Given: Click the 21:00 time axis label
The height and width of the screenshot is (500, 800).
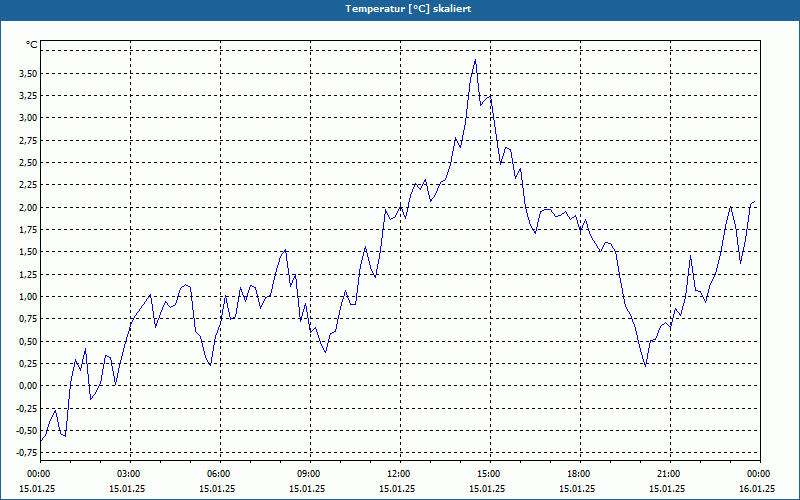Looking at the screenshot, I should pos(670,474).
